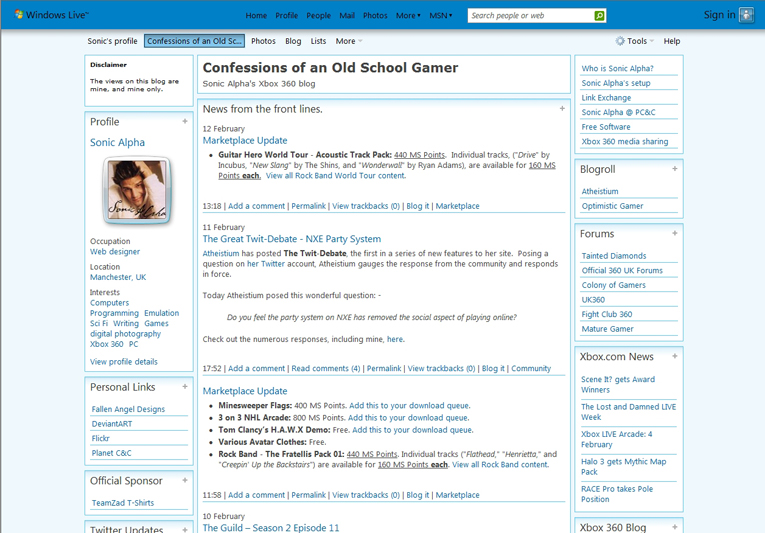Open Profile in the top navigation

(x=286, y=16)
